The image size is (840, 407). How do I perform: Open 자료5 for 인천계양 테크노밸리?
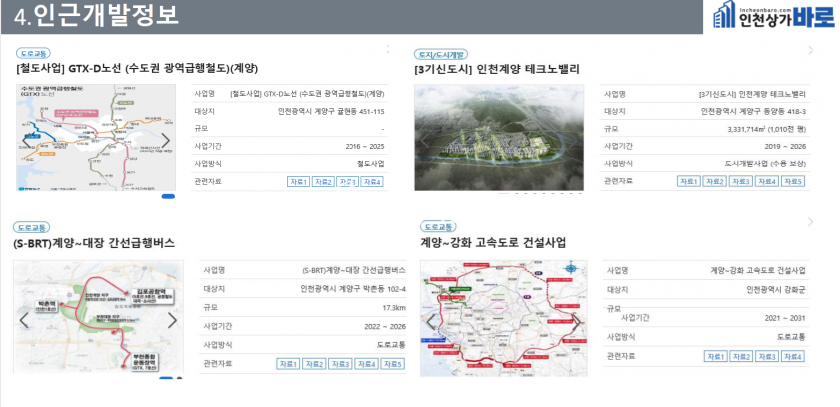tap(792, 181)
